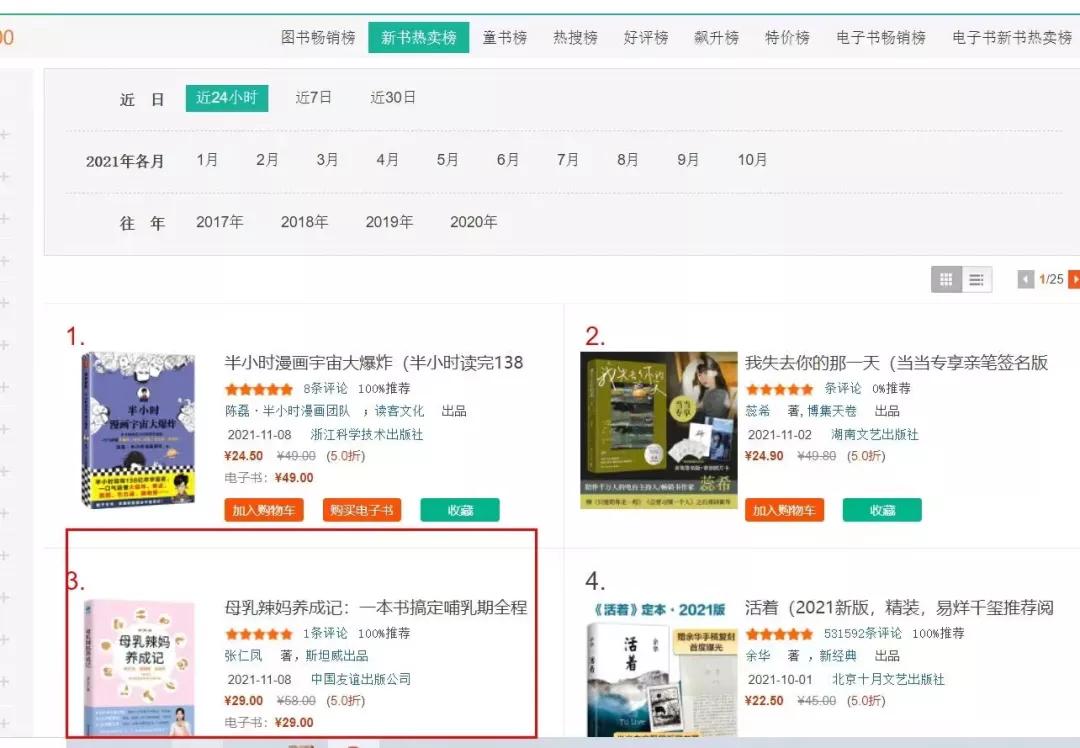Image resolution: width=1080 pixels, height=748 pixels.
Task: Select the 2019年 year filter
Action: [389, 222]
